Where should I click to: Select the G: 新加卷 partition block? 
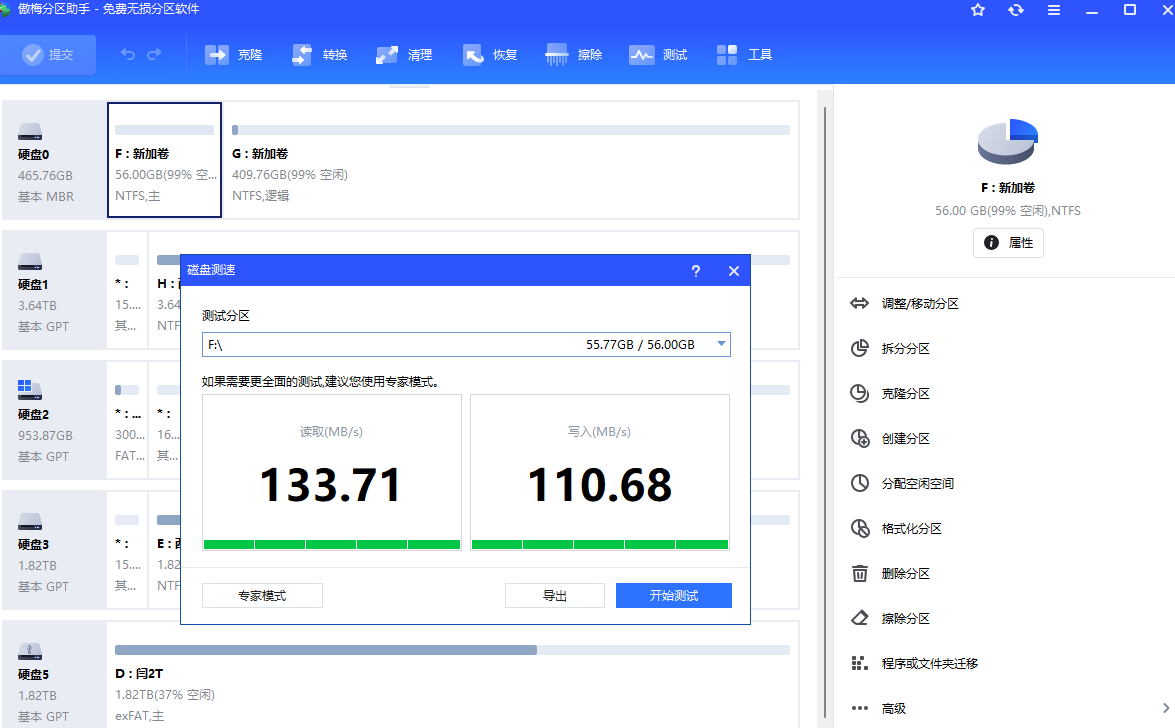click(x=510, y=160)
